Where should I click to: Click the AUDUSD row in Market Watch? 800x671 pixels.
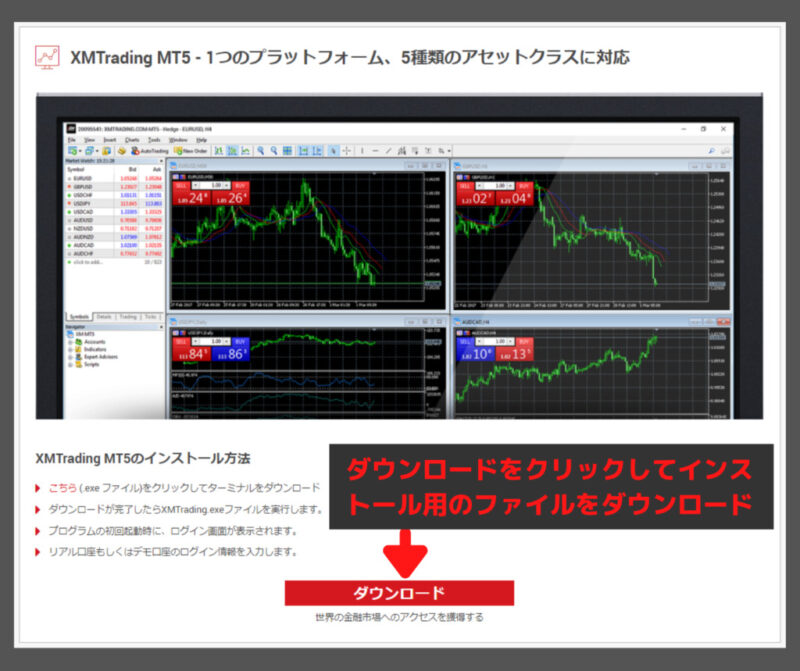click(114, 220)
